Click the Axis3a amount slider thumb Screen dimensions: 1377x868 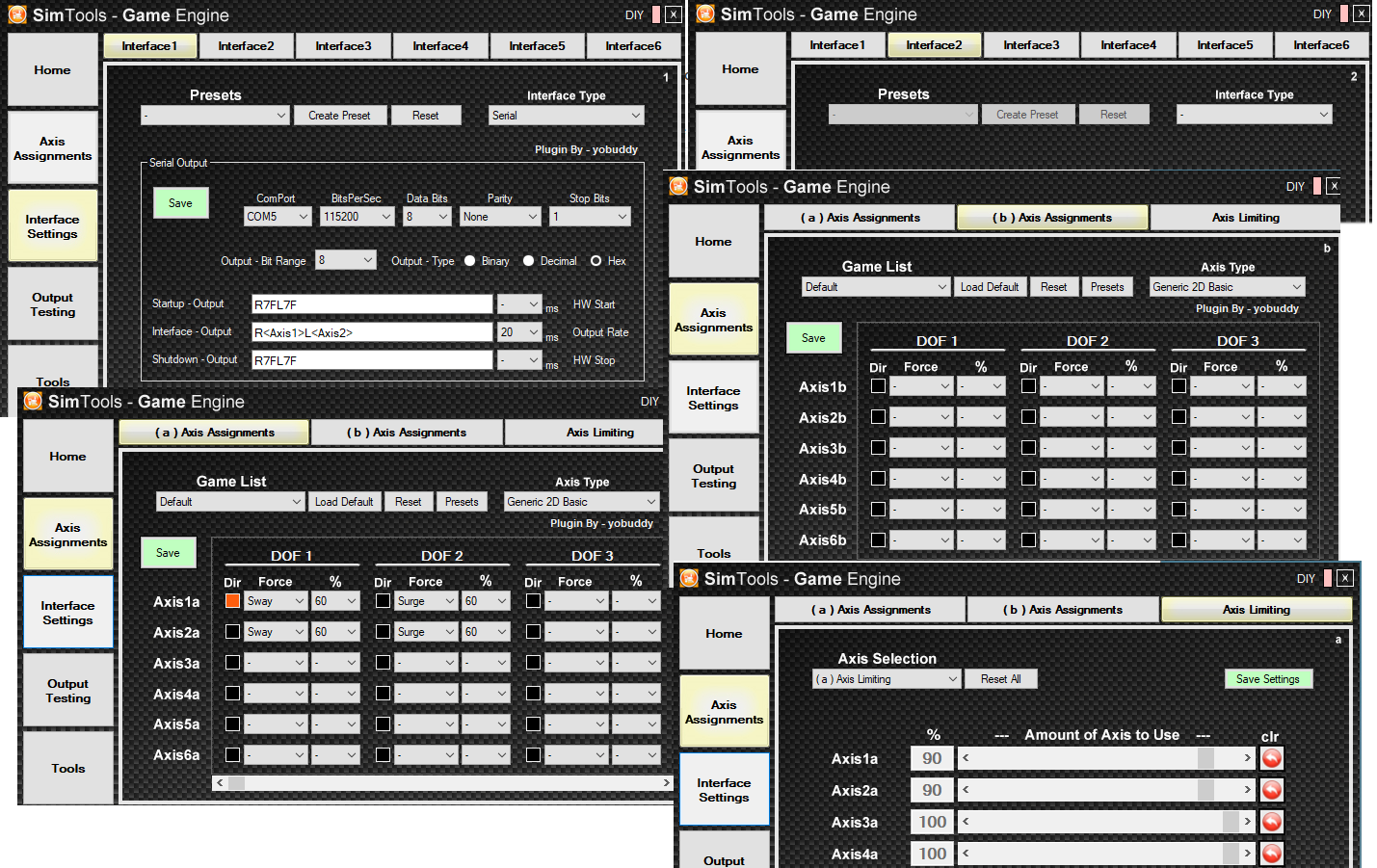1231,822
